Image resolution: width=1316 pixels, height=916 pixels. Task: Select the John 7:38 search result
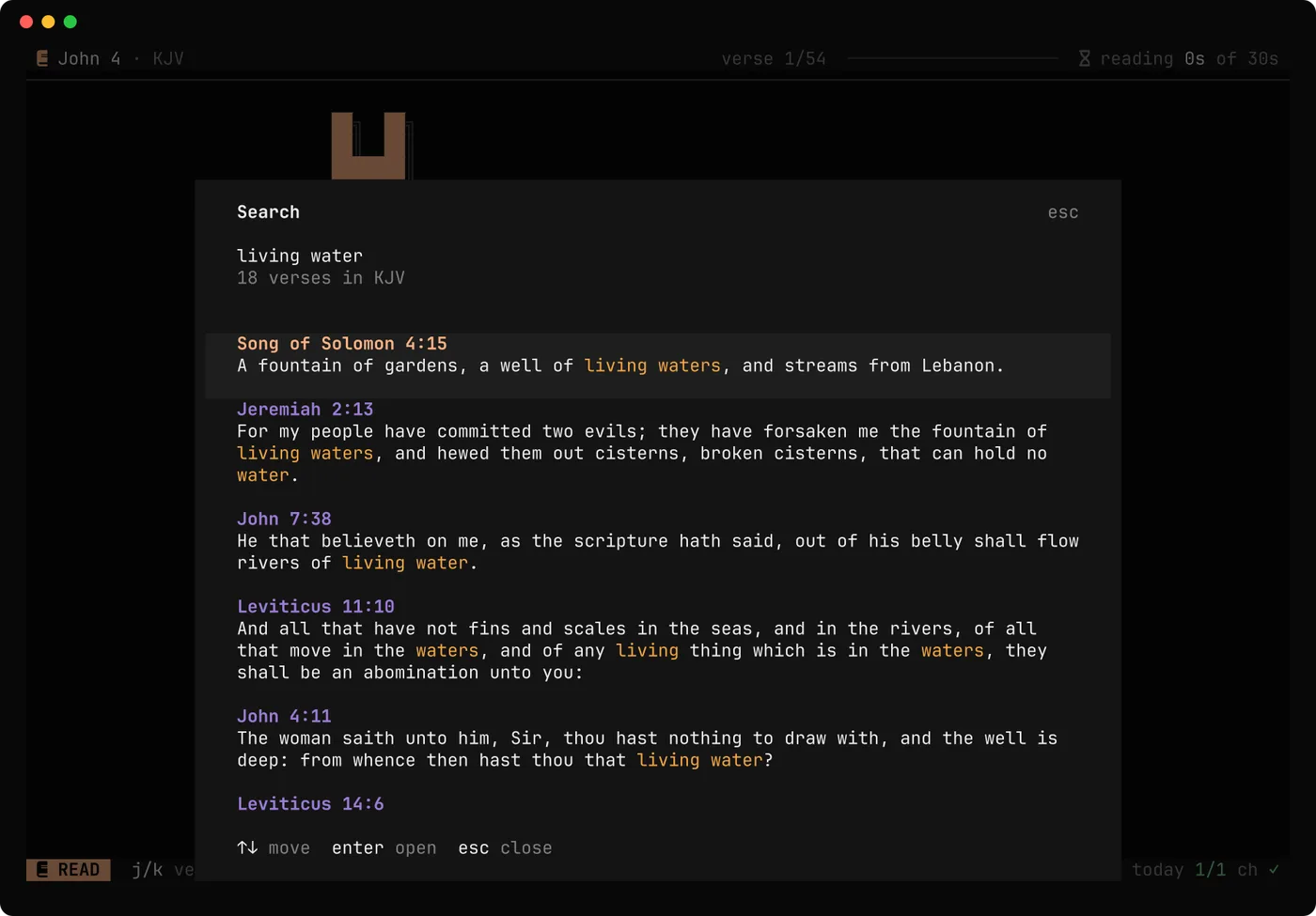pos(657,541)
